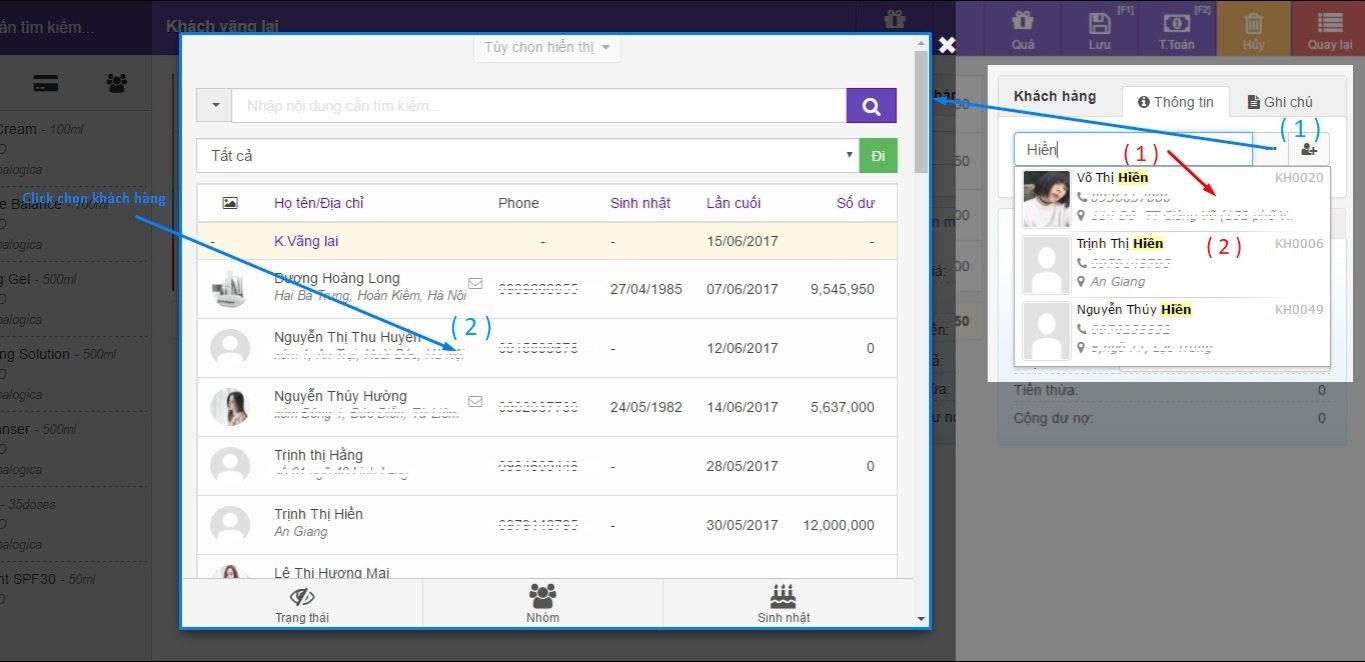Expand the search type dropdown arrow

coord(214,106)
